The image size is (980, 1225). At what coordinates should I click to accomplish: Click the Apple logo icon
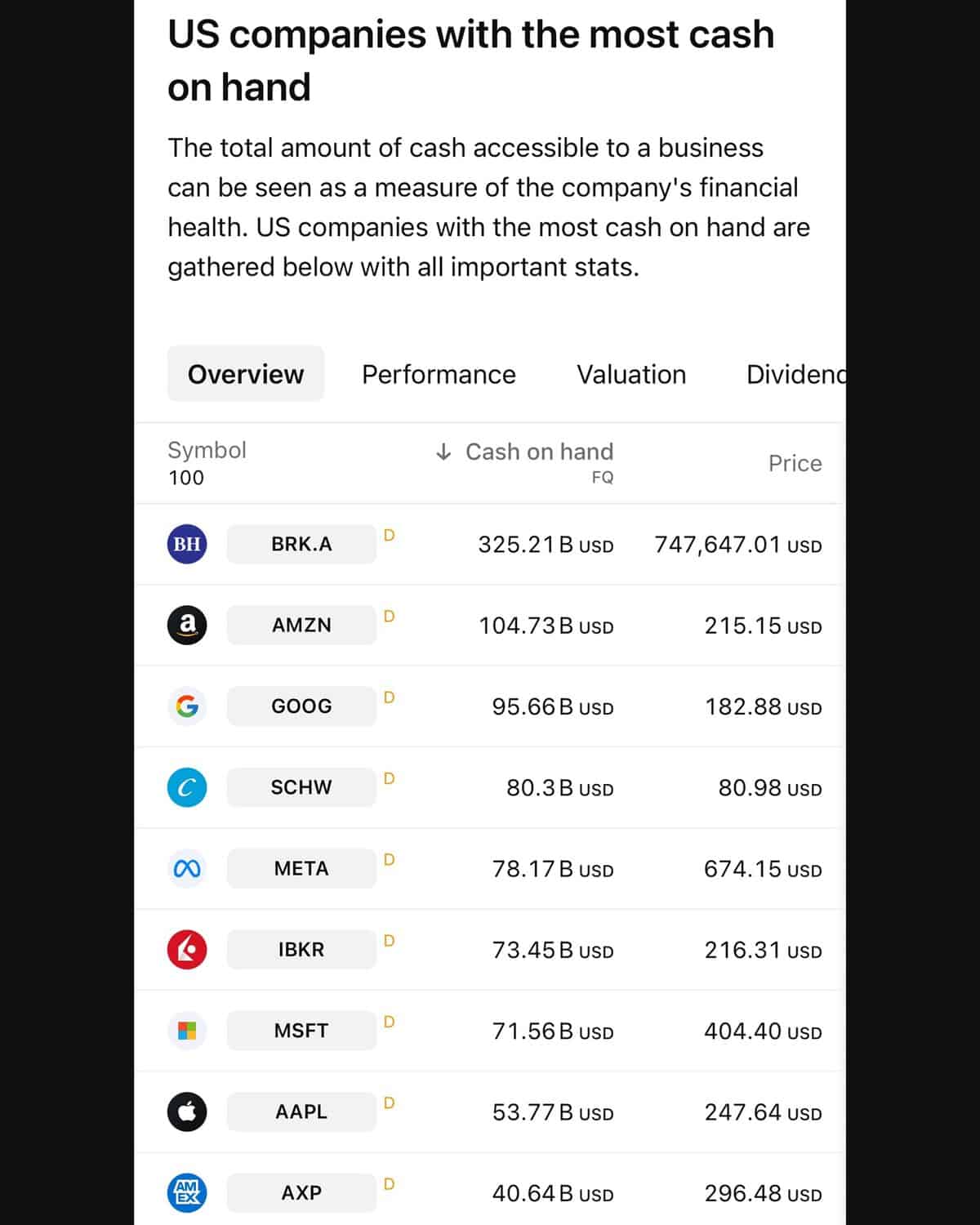[x=187, y=1111]
